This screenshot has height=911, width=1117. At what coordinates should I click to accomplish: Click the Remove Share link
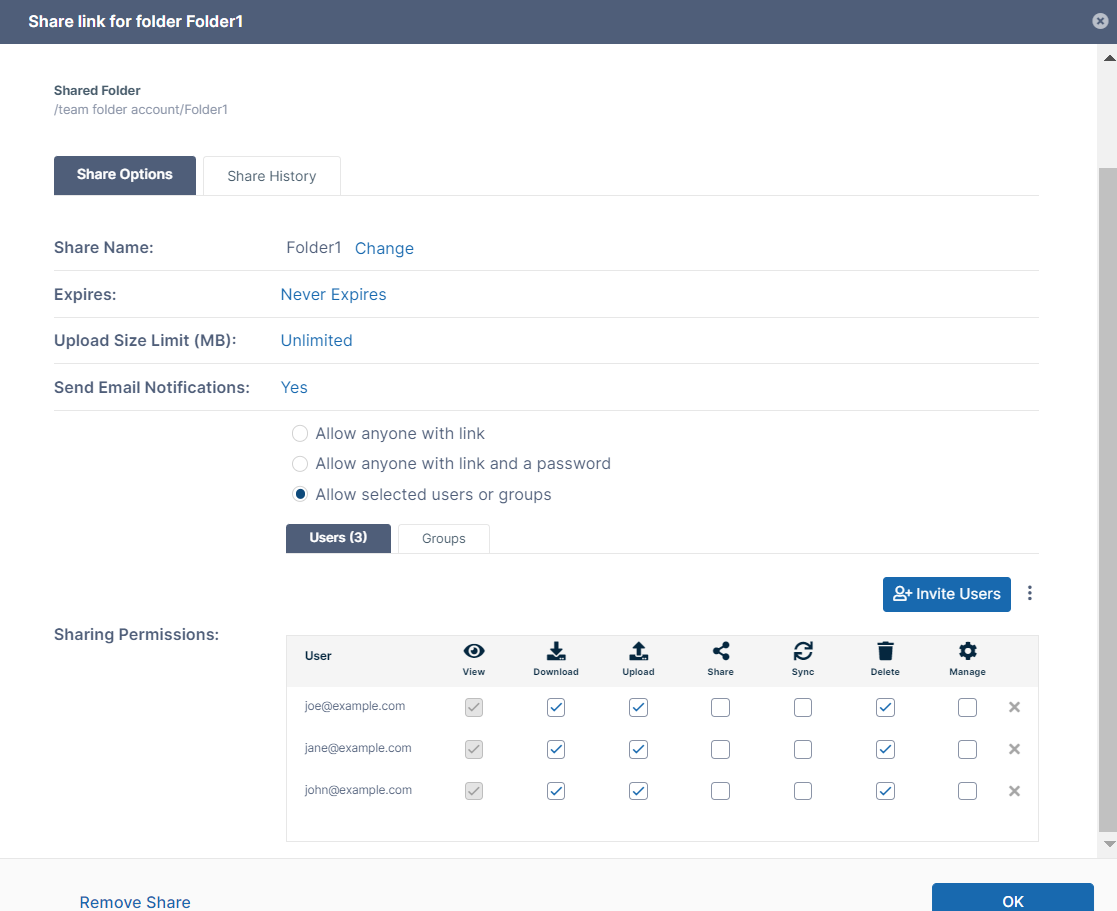point(135,902)
